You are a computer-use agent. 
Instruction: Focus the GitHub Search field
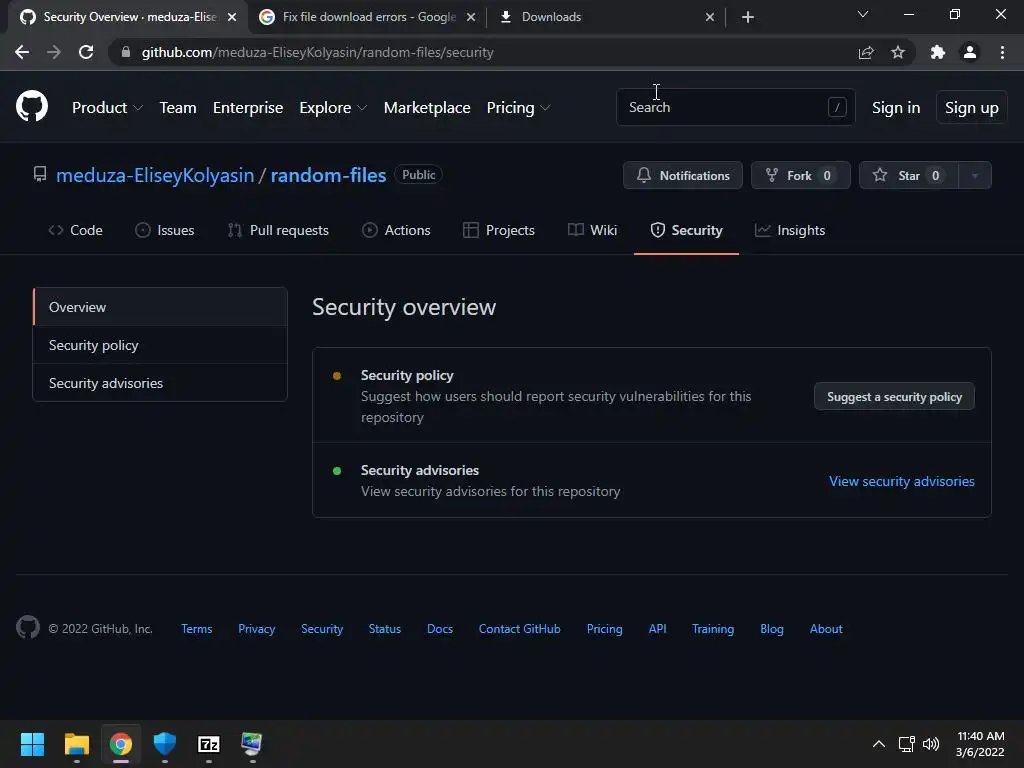[735, 107]
